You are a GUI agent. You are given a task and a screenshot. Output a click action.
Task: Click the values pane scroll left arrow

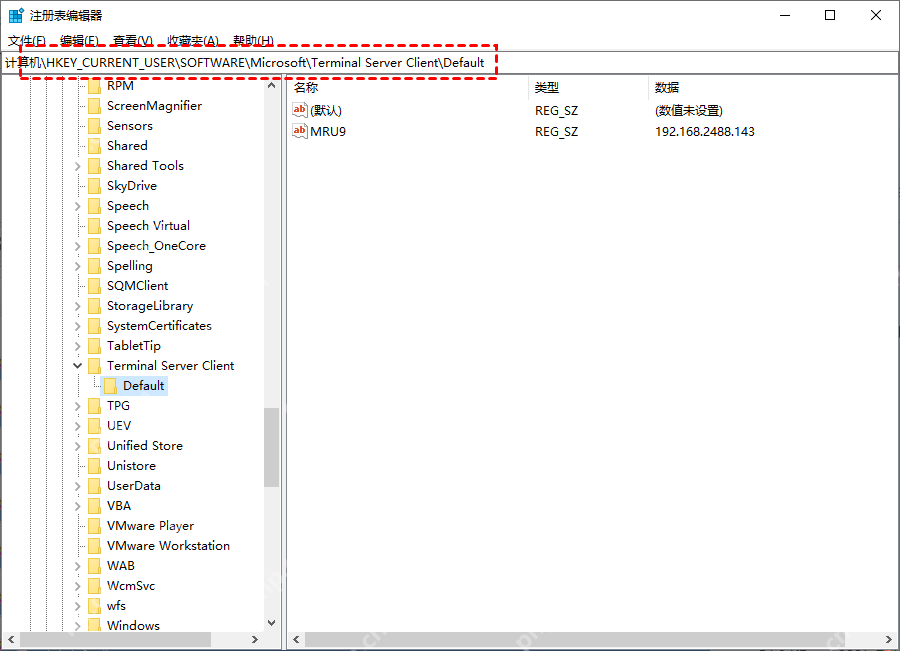pyautogui.click(x=296, y=639)
